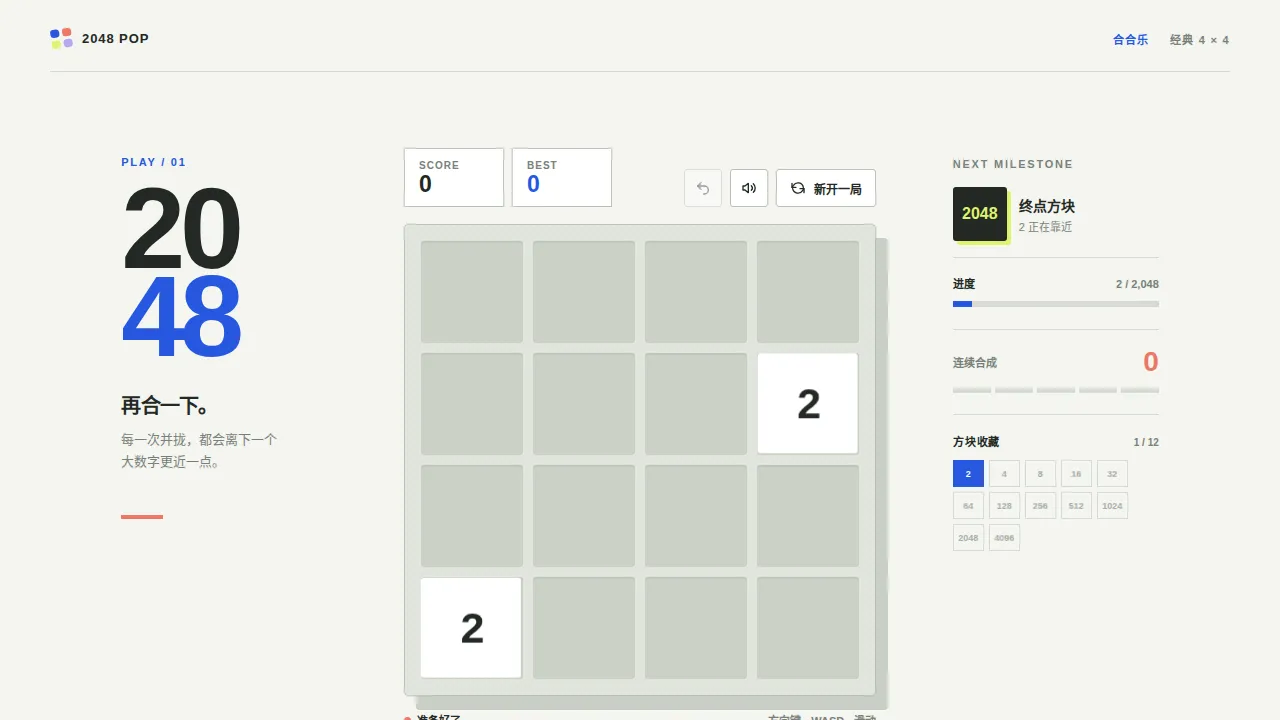The image size is (1280, 720).
Task: Click the "1 / 12" collection count
Action: point(1147,442)
